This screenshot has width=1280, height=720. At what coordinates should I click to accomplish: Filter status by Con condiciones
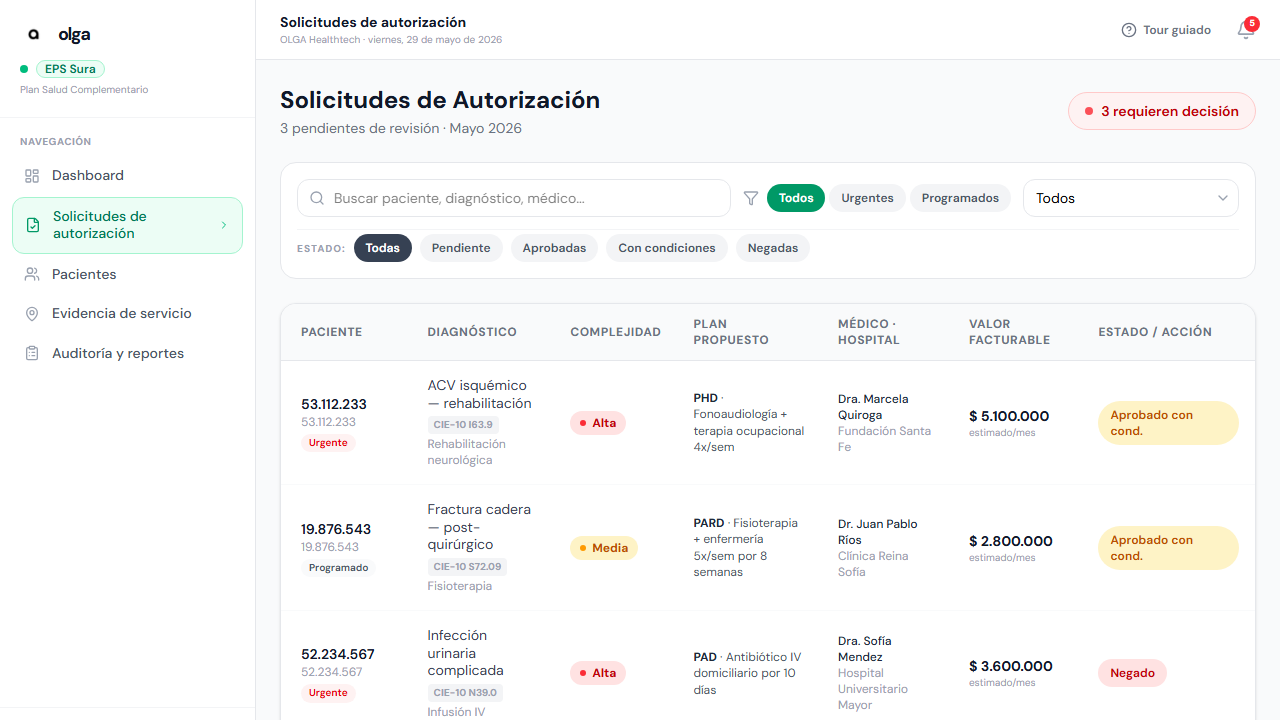tap(667, 248)
